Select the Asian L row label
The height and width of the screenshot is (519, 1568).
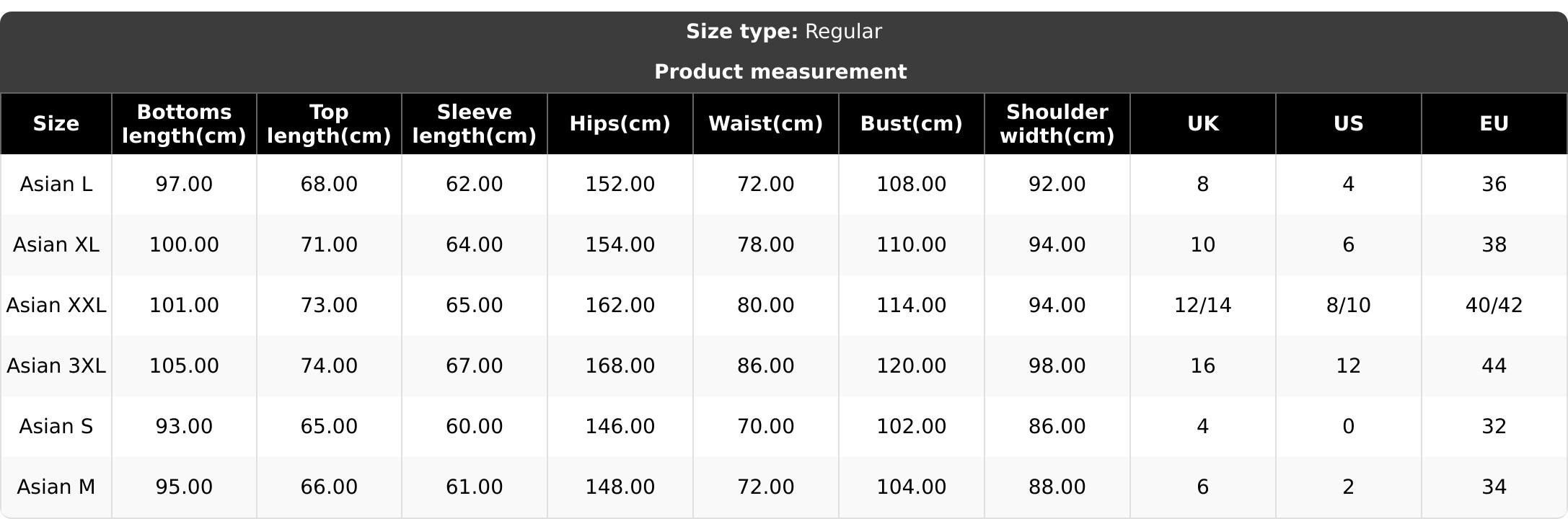56,185
